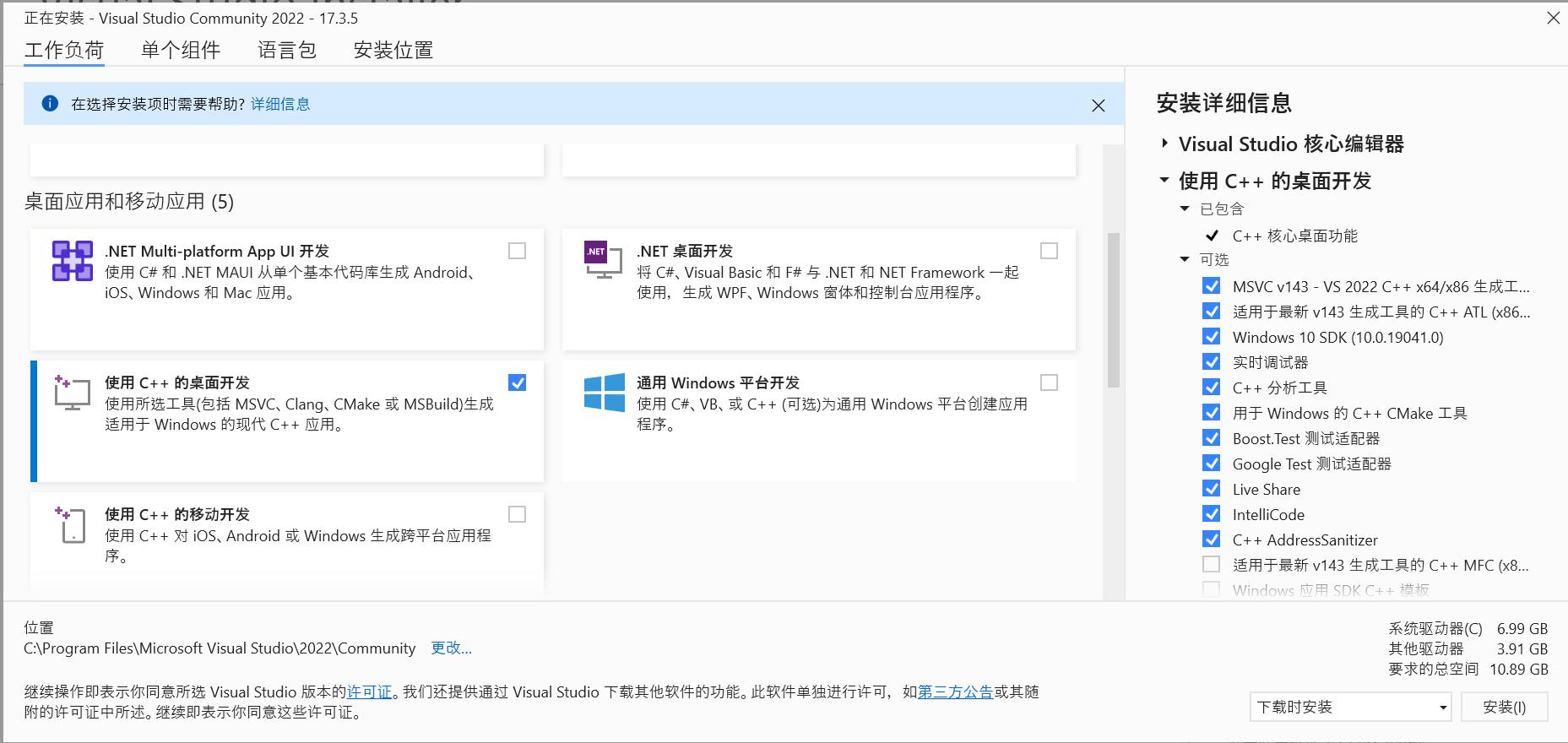Click the 使用 C++ 的移动开发 title text
This screenshot has width=1568, height=743.
coord(177,514)
